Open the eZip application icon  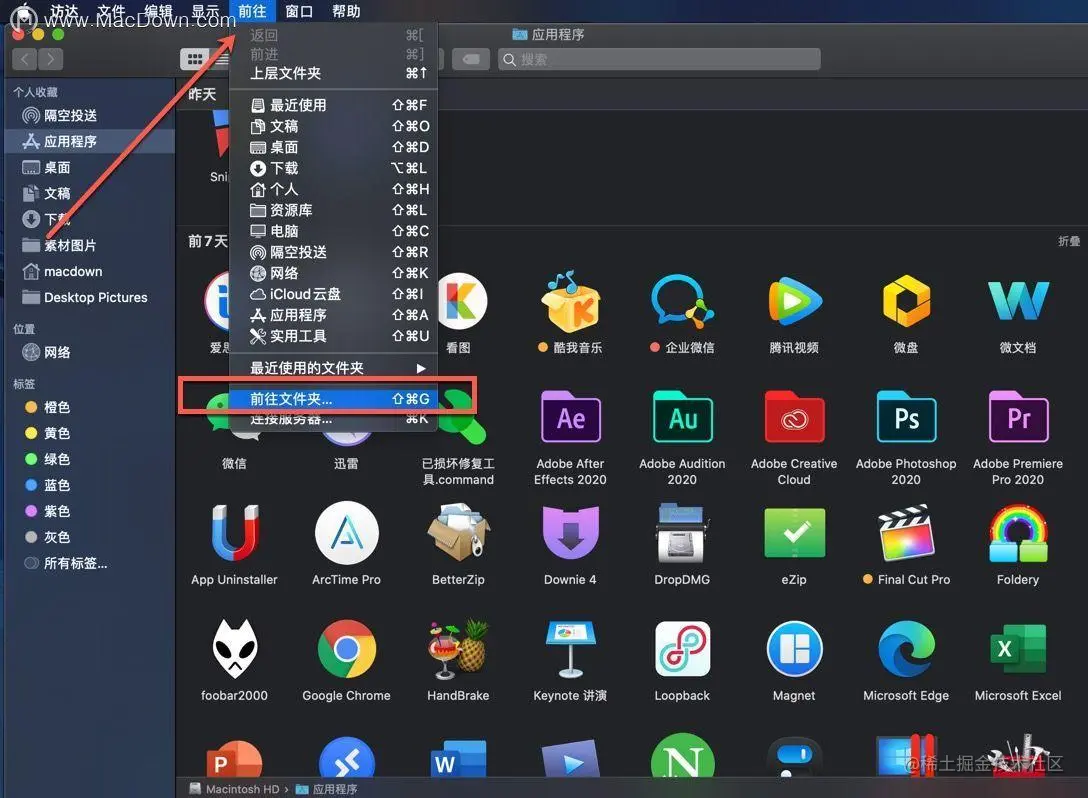tap(794, 533)
